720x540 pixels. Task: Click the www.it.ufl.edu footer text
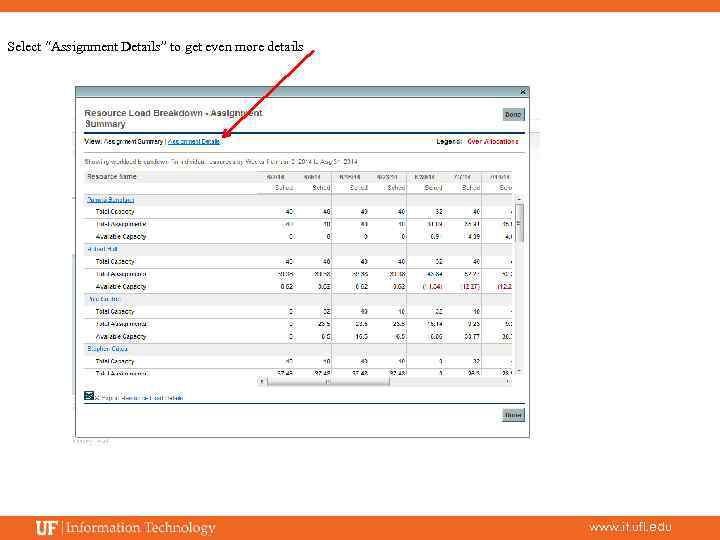click(x=630, y=527)
